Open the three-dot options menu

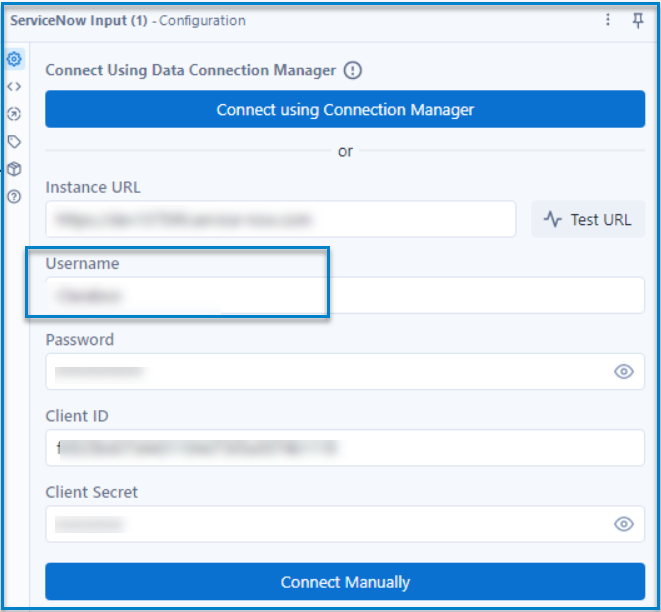(607, 19)
